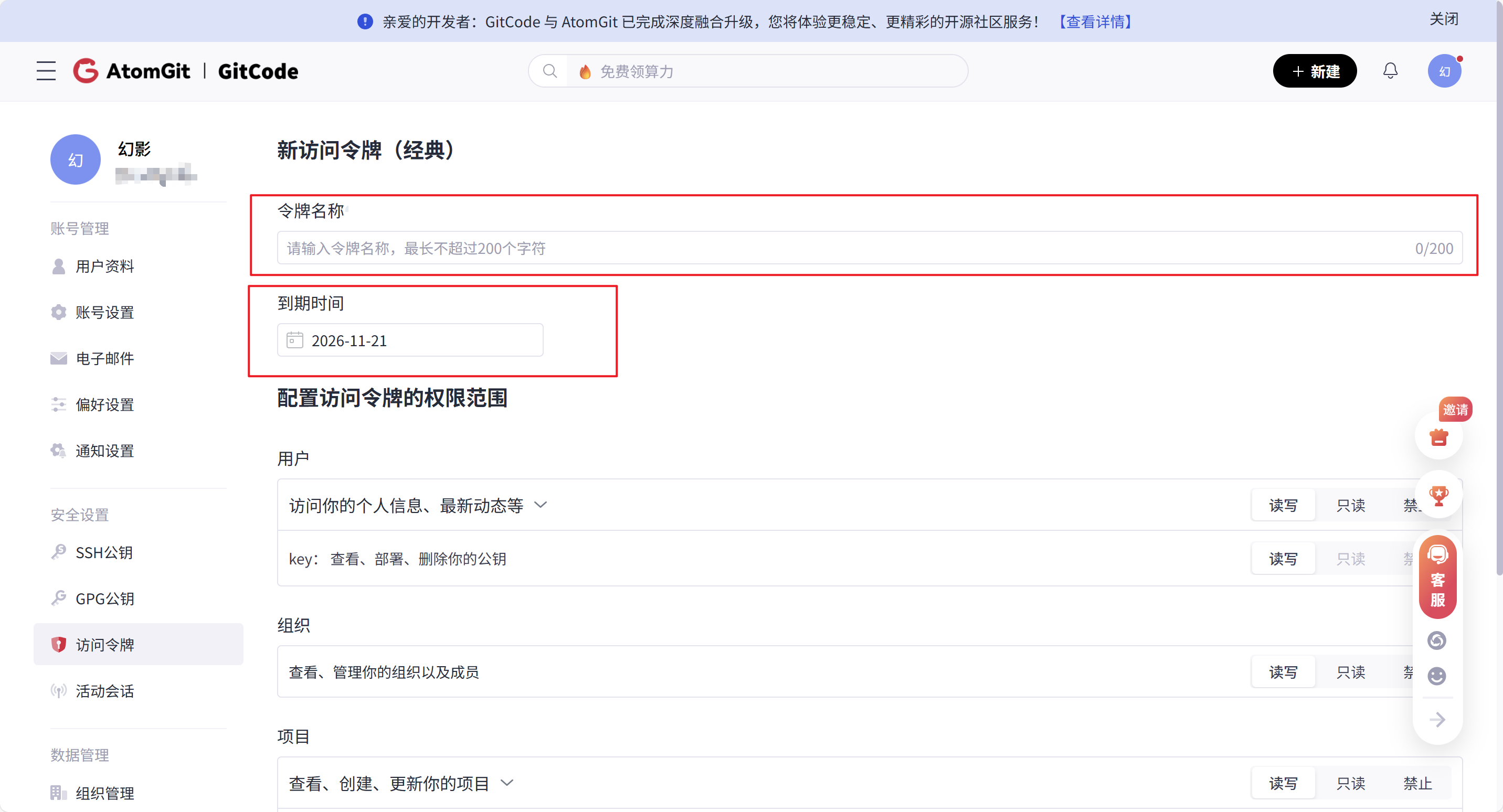Click the trophy floating icon

[x=1438, y=496]
